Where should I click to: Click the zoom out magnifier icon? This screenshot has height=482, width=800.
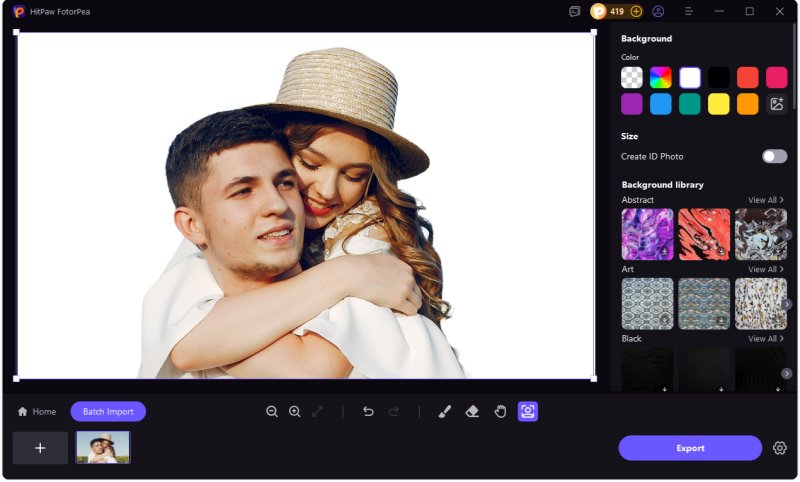coord(272,412)
